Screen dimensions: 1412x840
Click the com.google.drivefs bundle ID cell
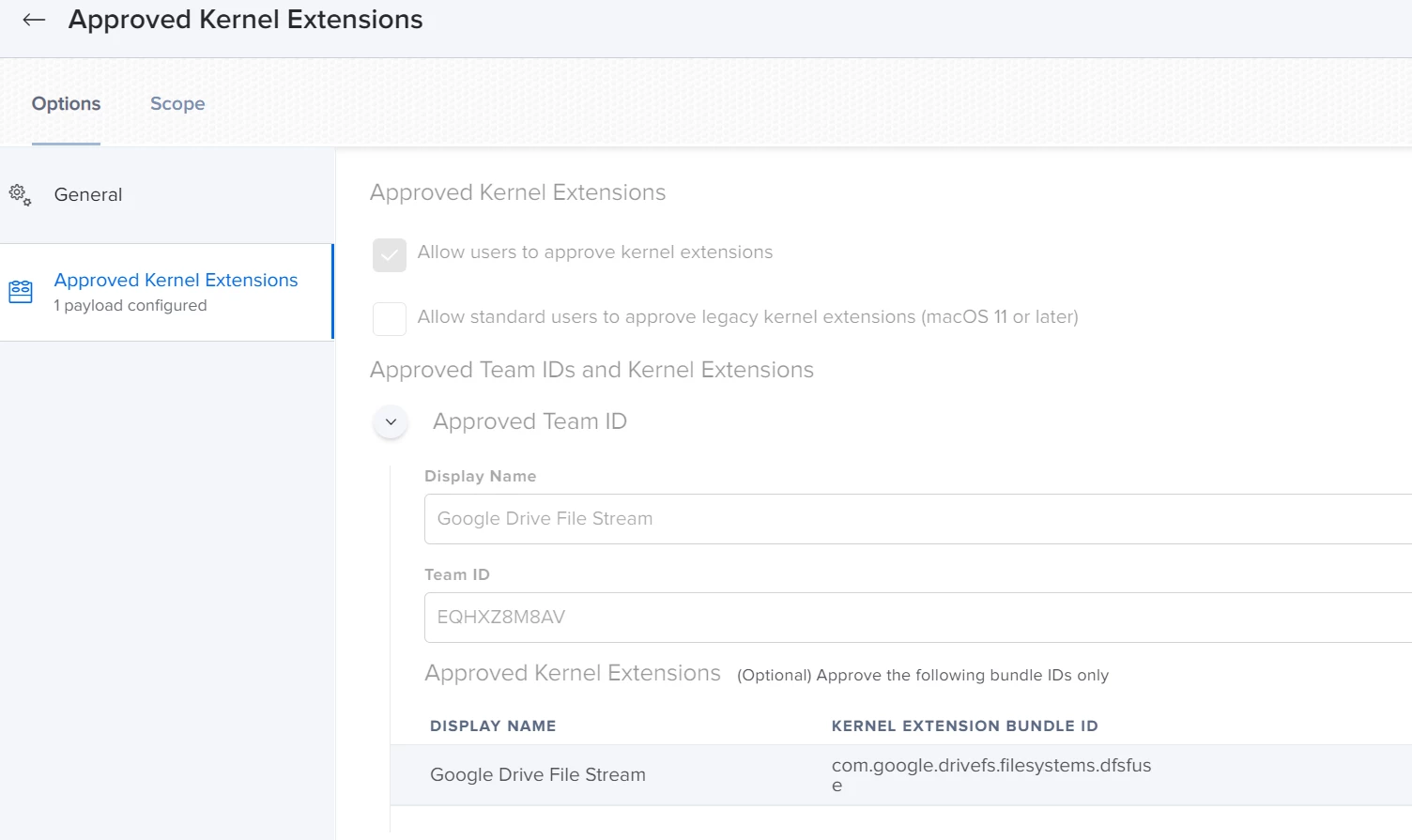pos(990,774)
